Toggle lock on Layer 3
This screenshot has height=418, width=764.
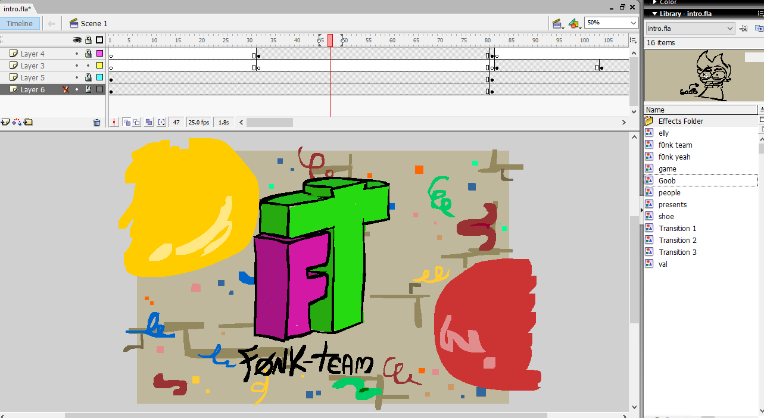88,65
